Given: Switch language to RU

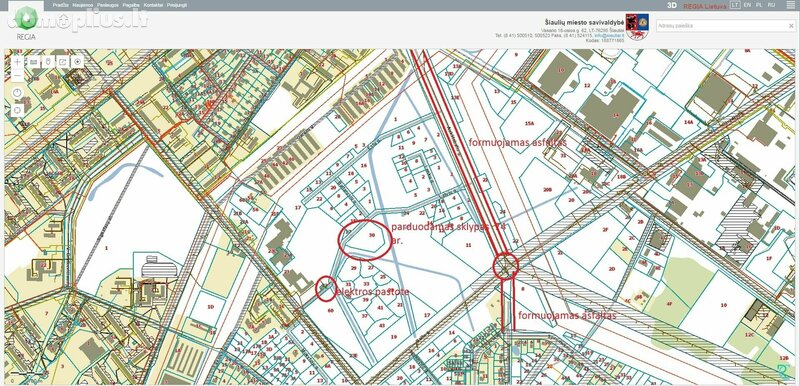Looking at the screenshot, I should pyautogui.click(x=771, y=5).
